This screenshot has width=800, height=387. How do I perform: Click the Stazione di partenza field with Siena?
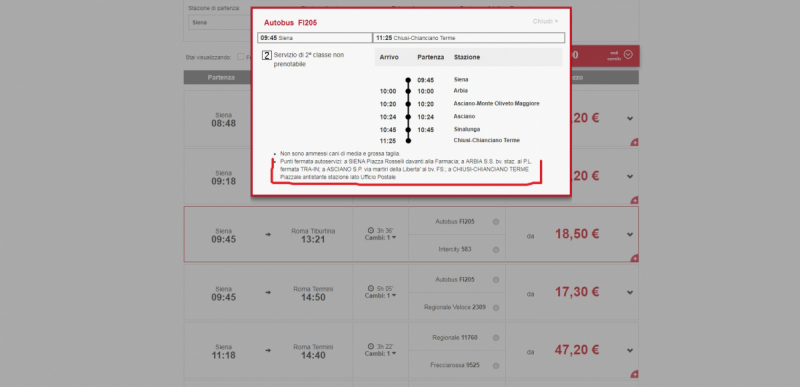(220, 22)
